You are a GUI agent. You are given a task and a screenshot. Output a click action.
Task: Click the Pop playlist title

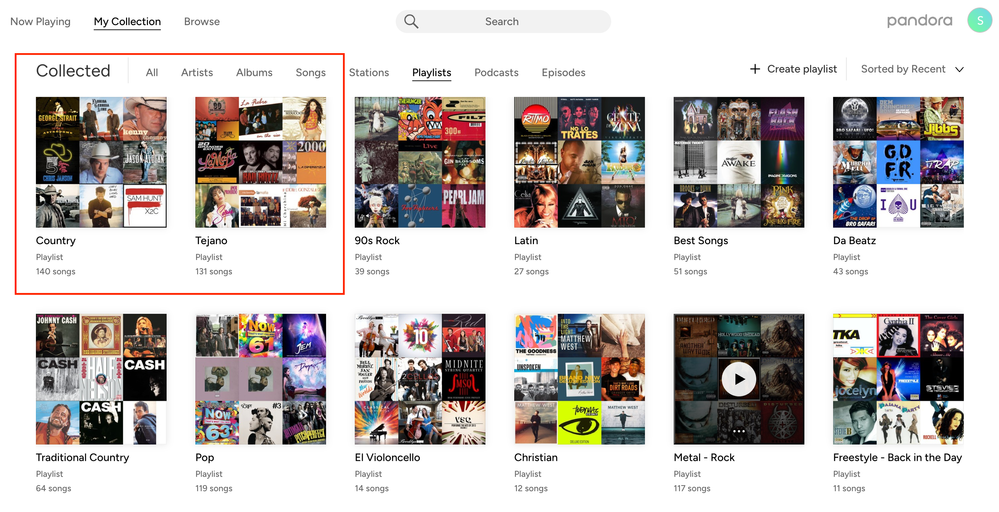[205, 457]
